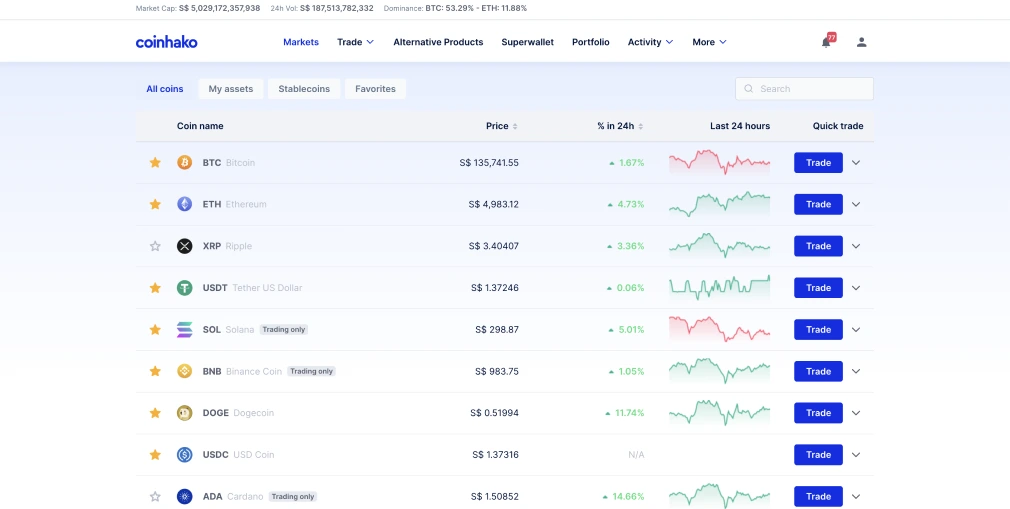Viewport: 1010px width, 509px height.
Task: Click the search magnifier icon
Action: (748, 89)
